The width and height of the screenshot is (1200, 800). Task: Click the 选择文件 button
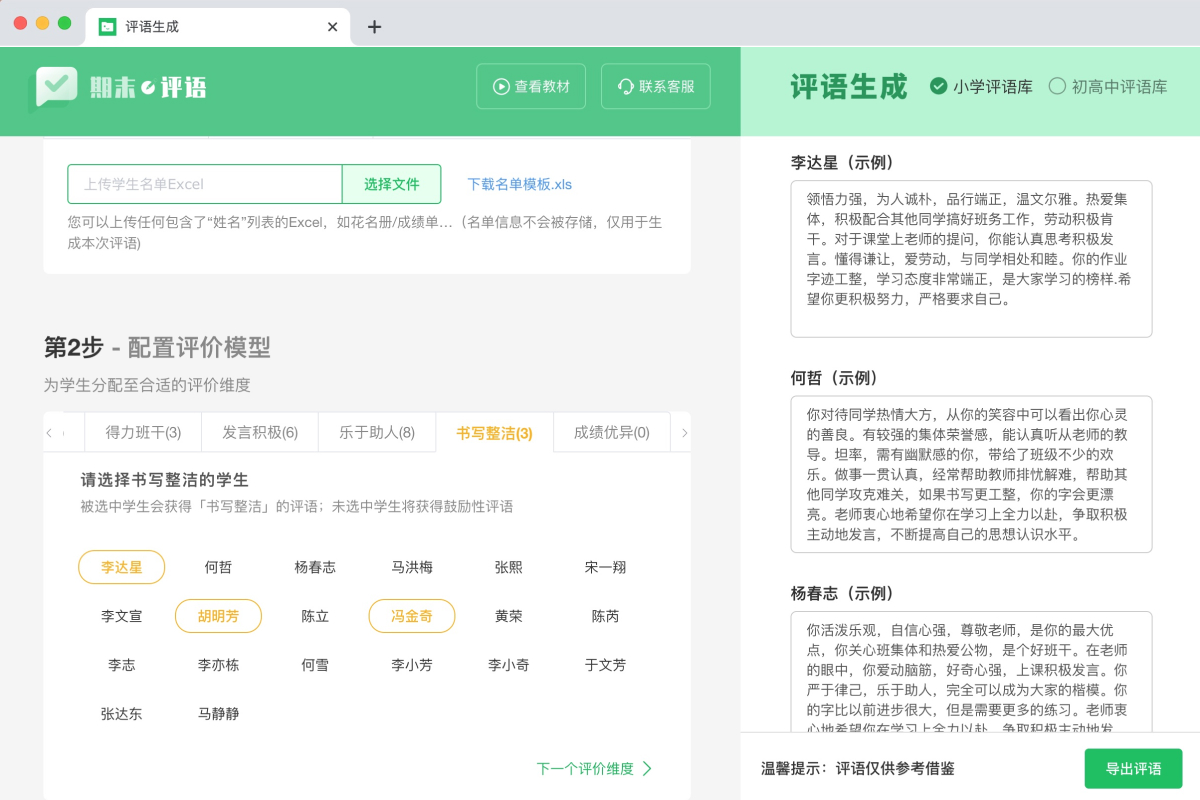[391, 184]
